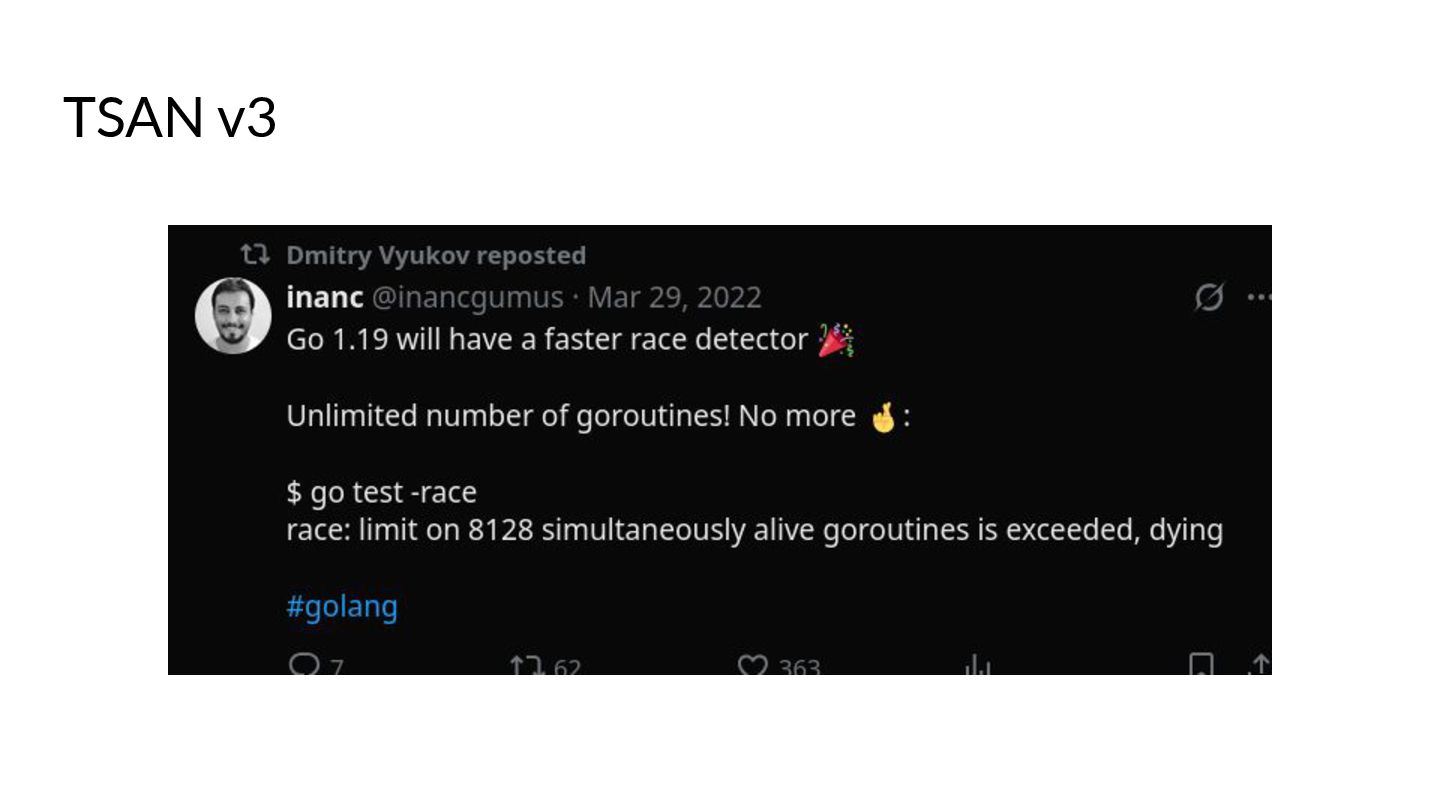Click the crossed fingers emoji
Screen dimensions: 1440x810
click(883, 416)
